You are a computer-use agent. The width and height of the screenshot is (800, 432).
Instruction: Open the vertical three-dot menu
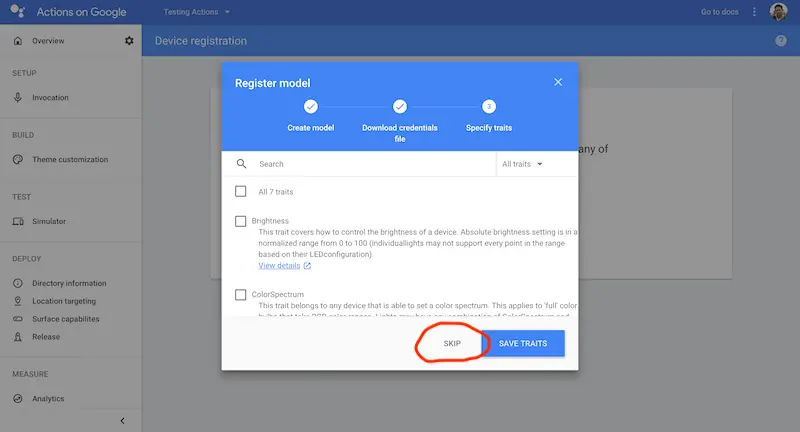coord(754,12)
